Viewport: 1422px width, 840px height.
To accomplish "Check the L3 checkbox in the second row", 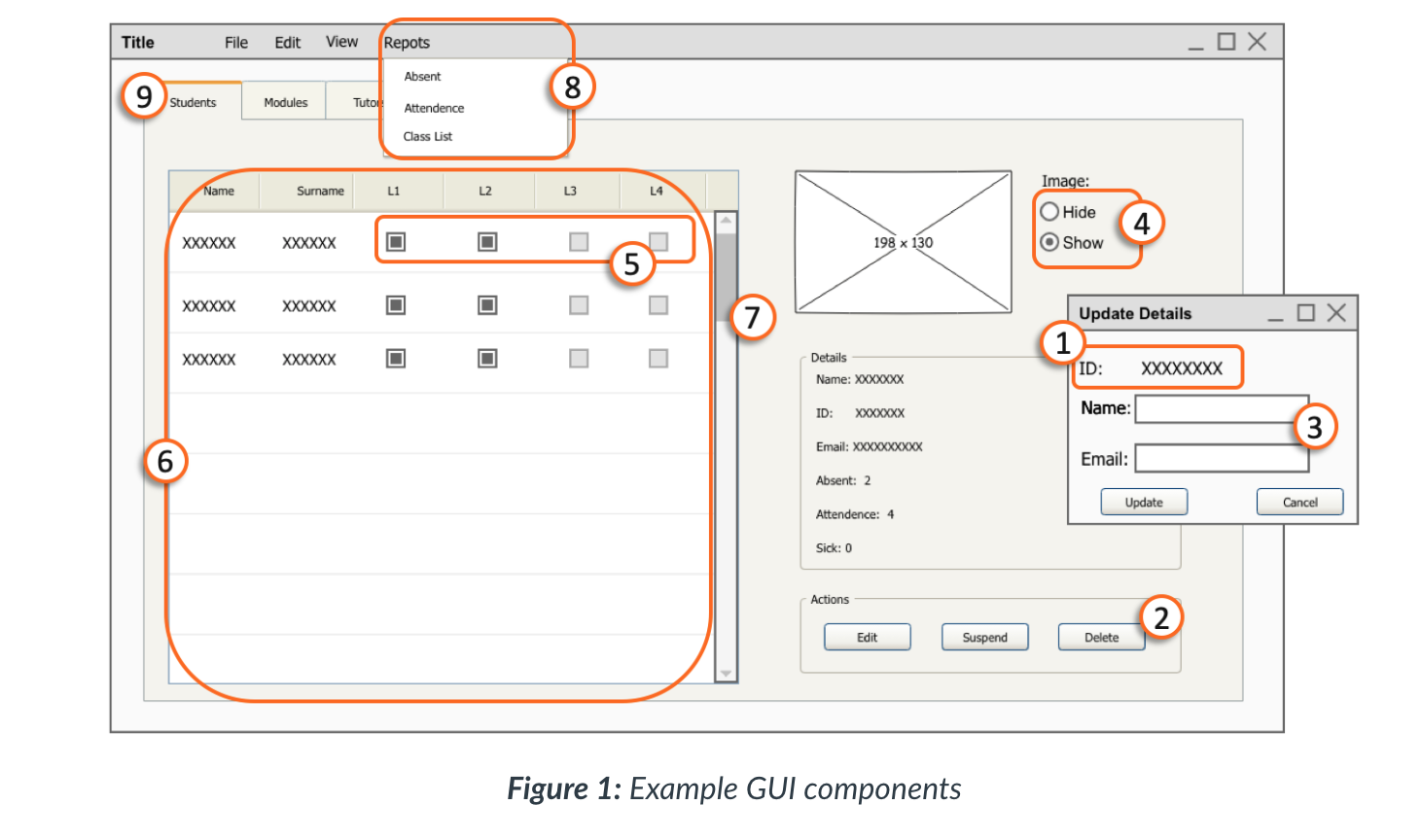I will (x=579, y=305).
